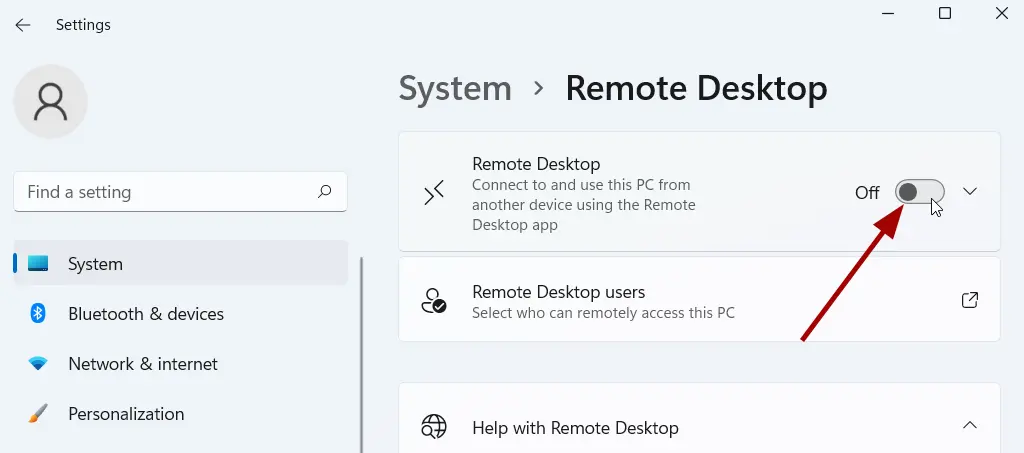Open Bluetooth & devices settings
The width and height of the screenshot is (1024, 453).
click(x=181, y=314)
